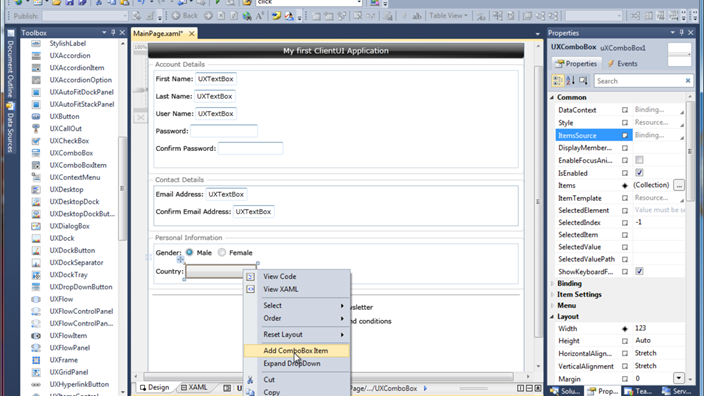Screen dimensions: 704x396
Task: Select UXDialogBox in the Toolbox
Action: (69, 226)
